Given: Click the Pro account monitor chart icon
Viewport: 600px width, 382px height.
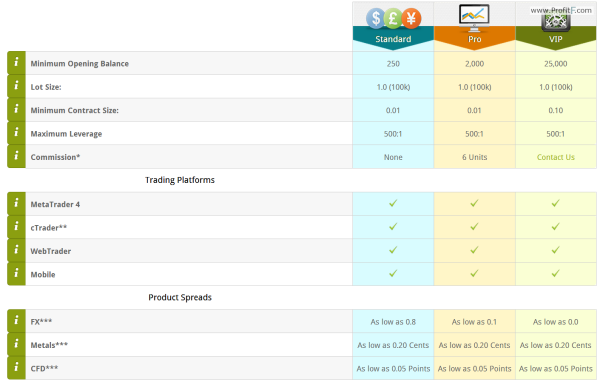Looking at the screenshot, I should coord(474,18).
